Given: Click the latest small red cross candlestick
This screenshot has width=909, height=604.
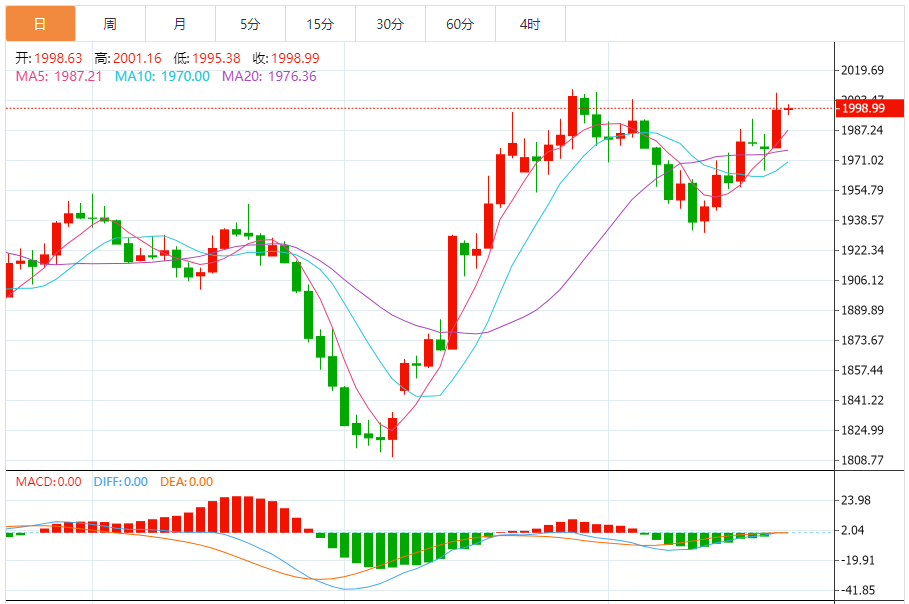Looking at the screenshot, I should 788,108.
